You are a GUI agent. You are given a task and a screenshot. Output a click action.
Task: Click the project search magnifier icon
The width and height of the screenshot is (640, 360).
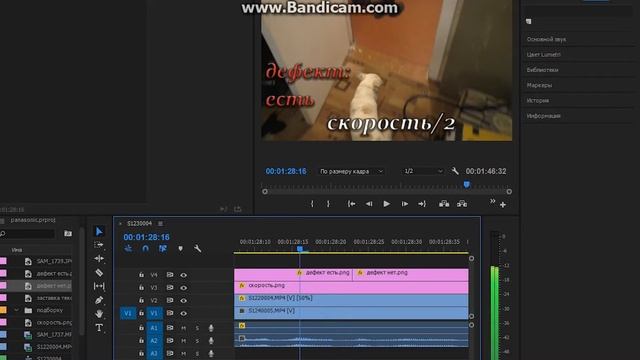coord(3,234)
